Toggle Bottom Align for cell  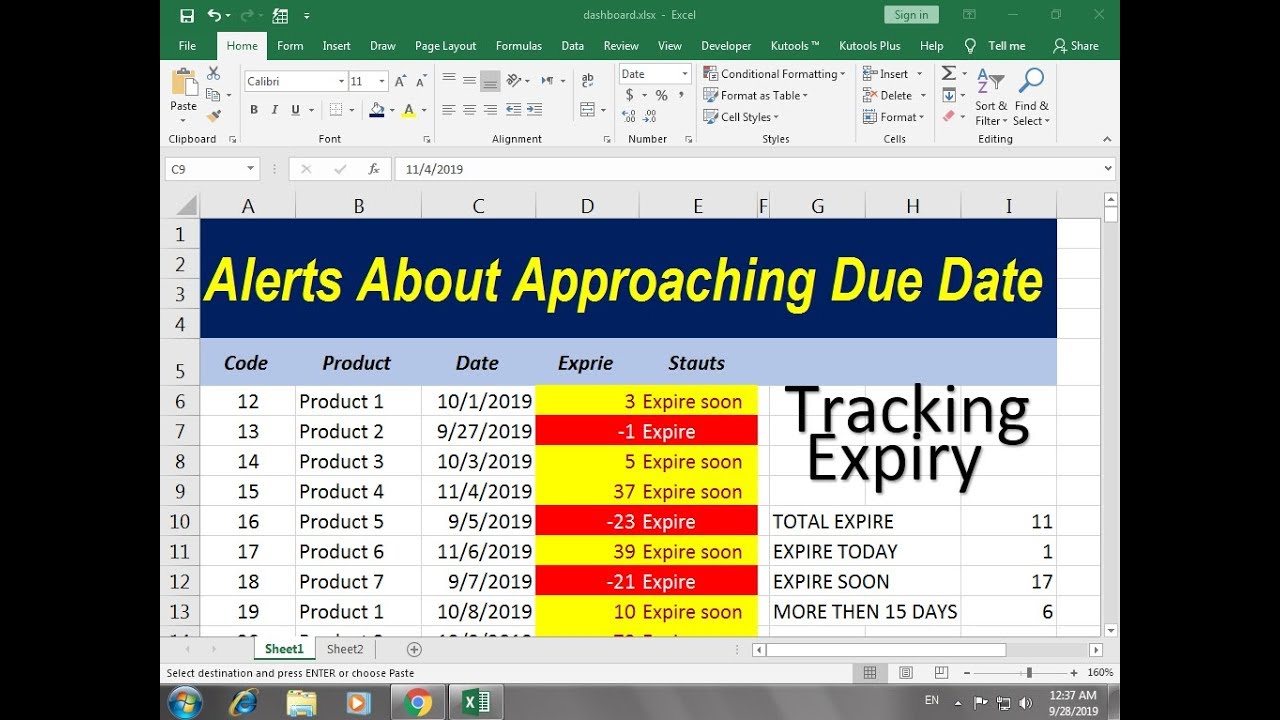[x=490, y=81]
